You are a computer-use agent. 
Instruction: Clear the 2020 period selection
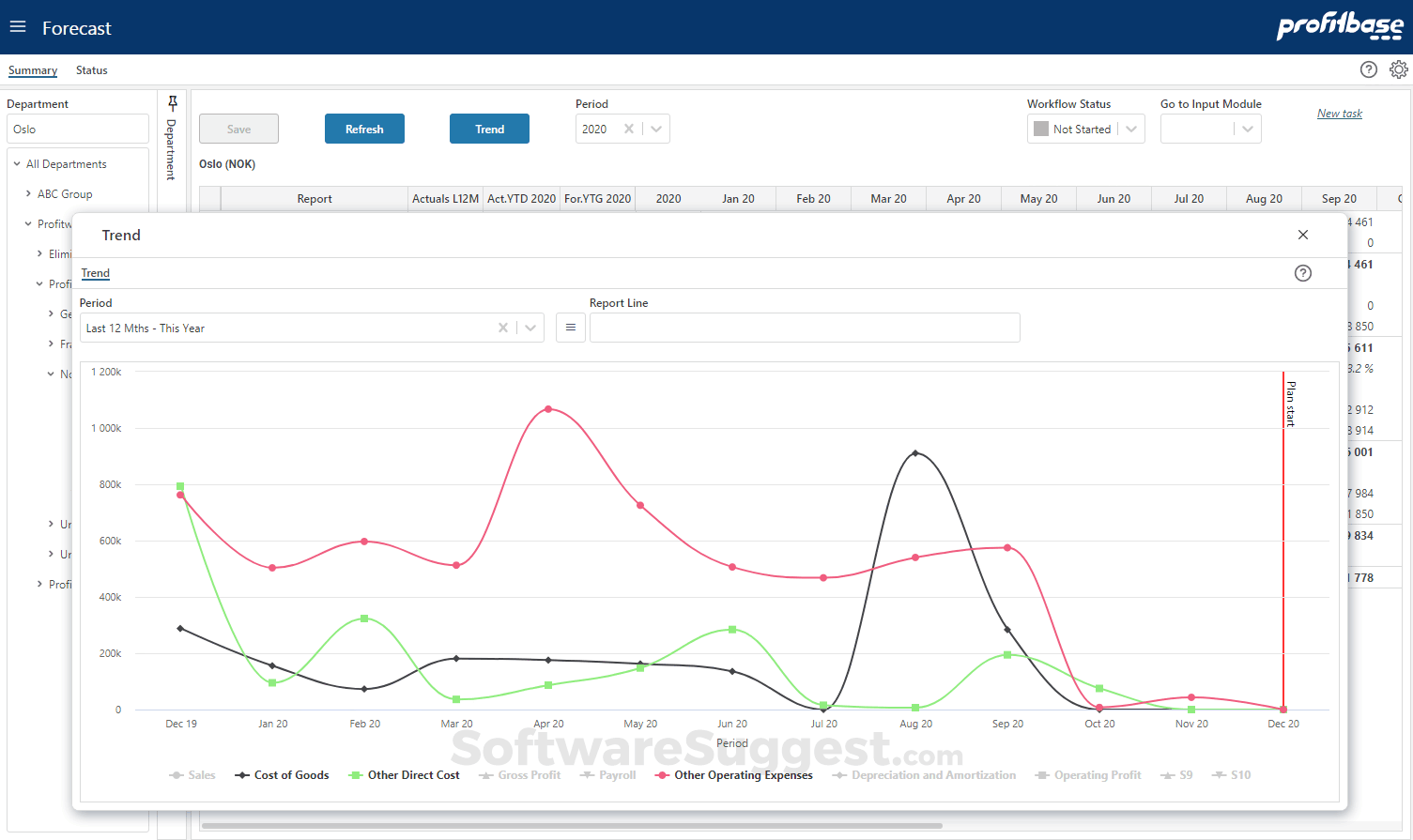pyautogui.click(x=629, y=129)
